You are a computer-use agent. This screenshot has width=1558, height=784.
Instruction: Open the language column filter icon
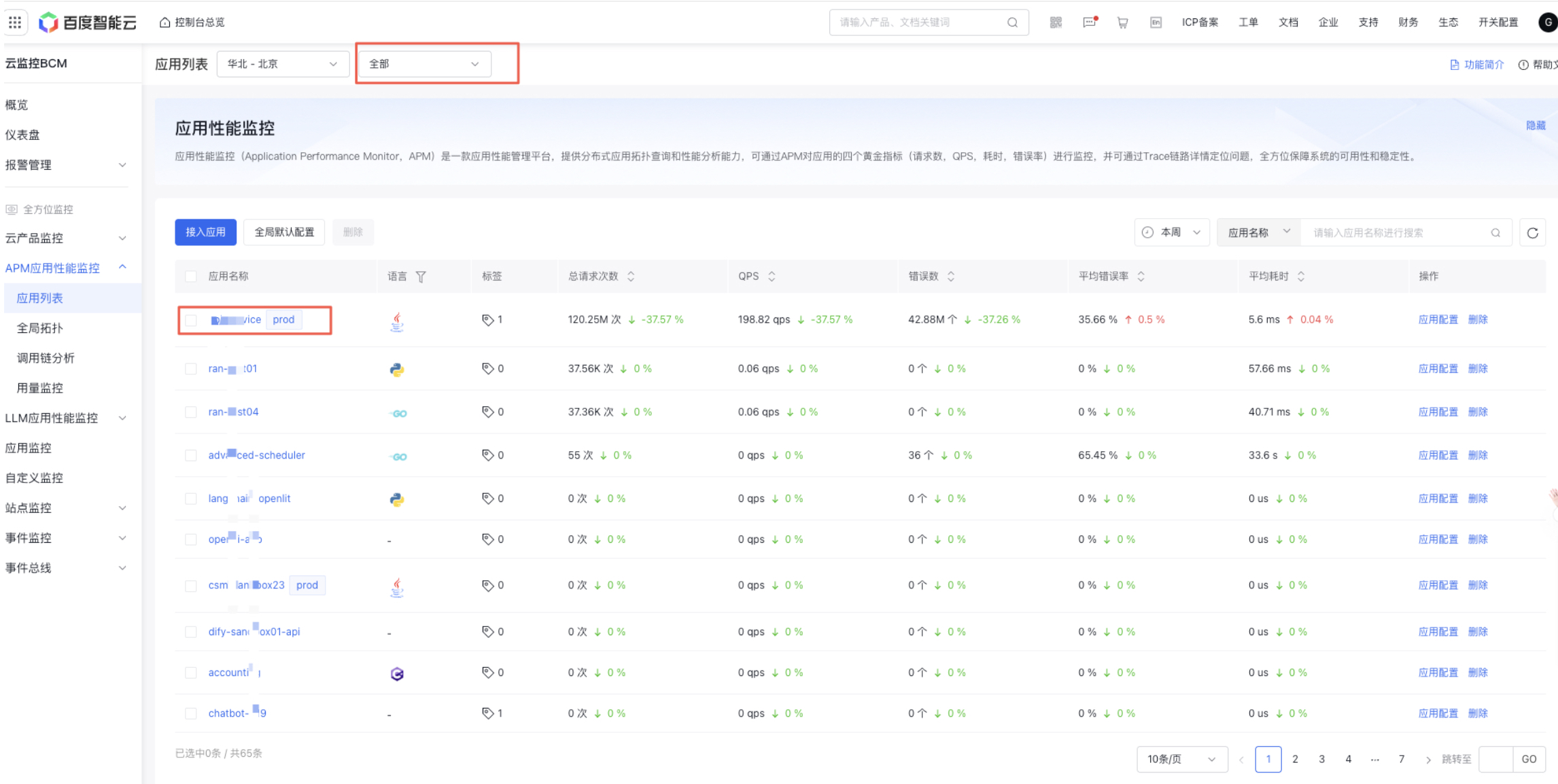[x=421, y=277]
